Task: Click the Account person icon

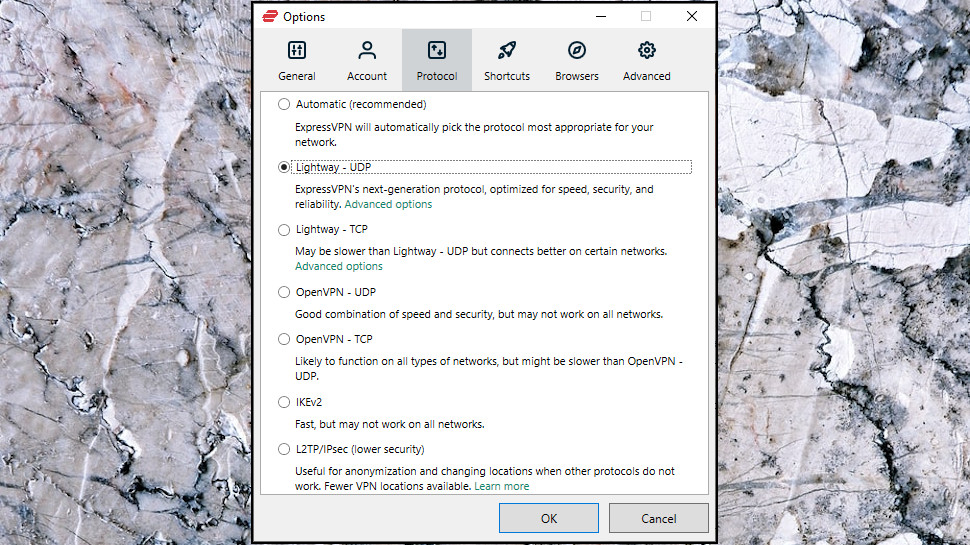Action: tap(367, 50)
